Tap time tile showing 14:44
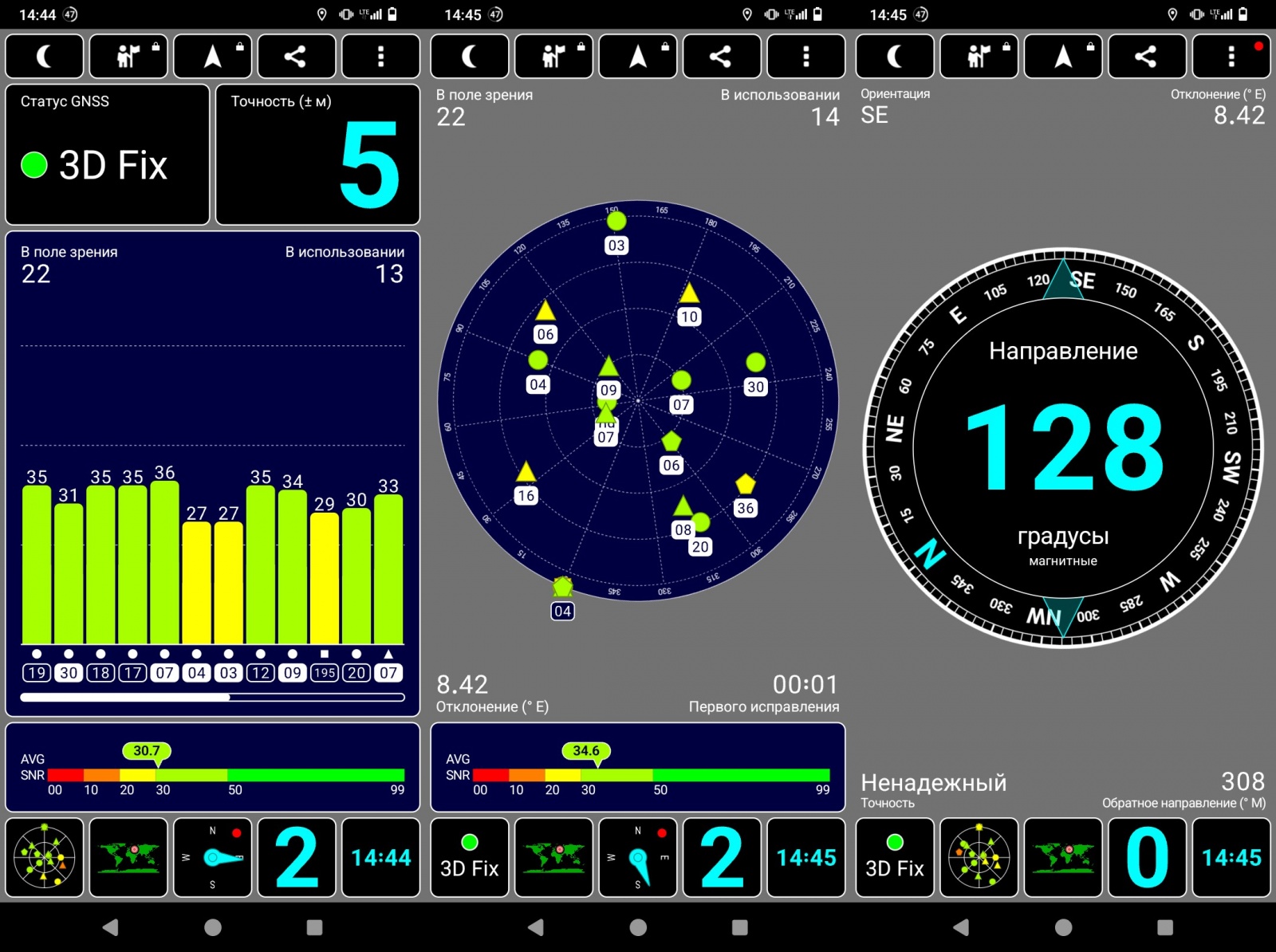 point(381,857)
